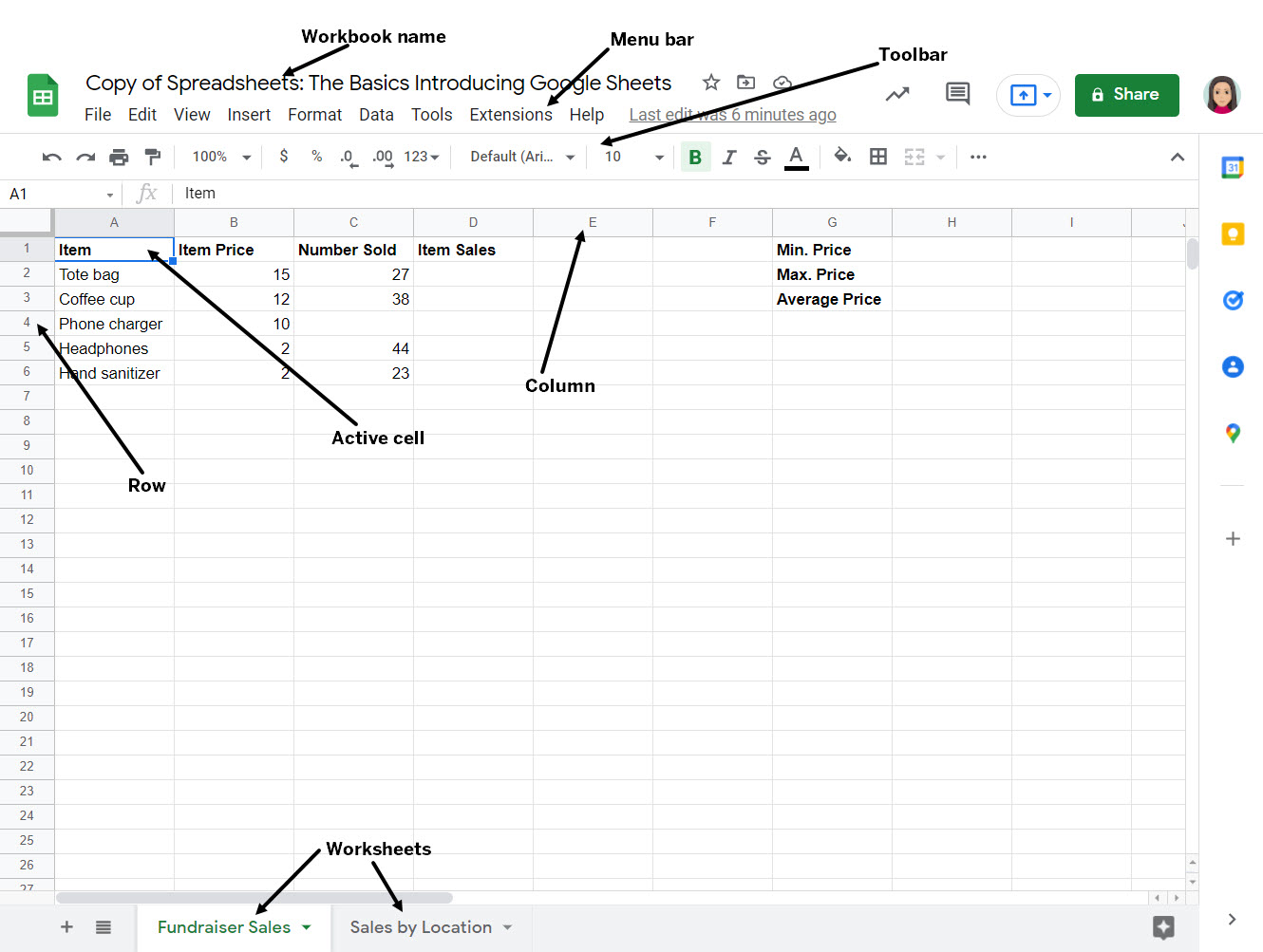The image size is (1263, 952).
Task: Click the merge cells icon
Action: pyautogui.click(x=914, y=157)
